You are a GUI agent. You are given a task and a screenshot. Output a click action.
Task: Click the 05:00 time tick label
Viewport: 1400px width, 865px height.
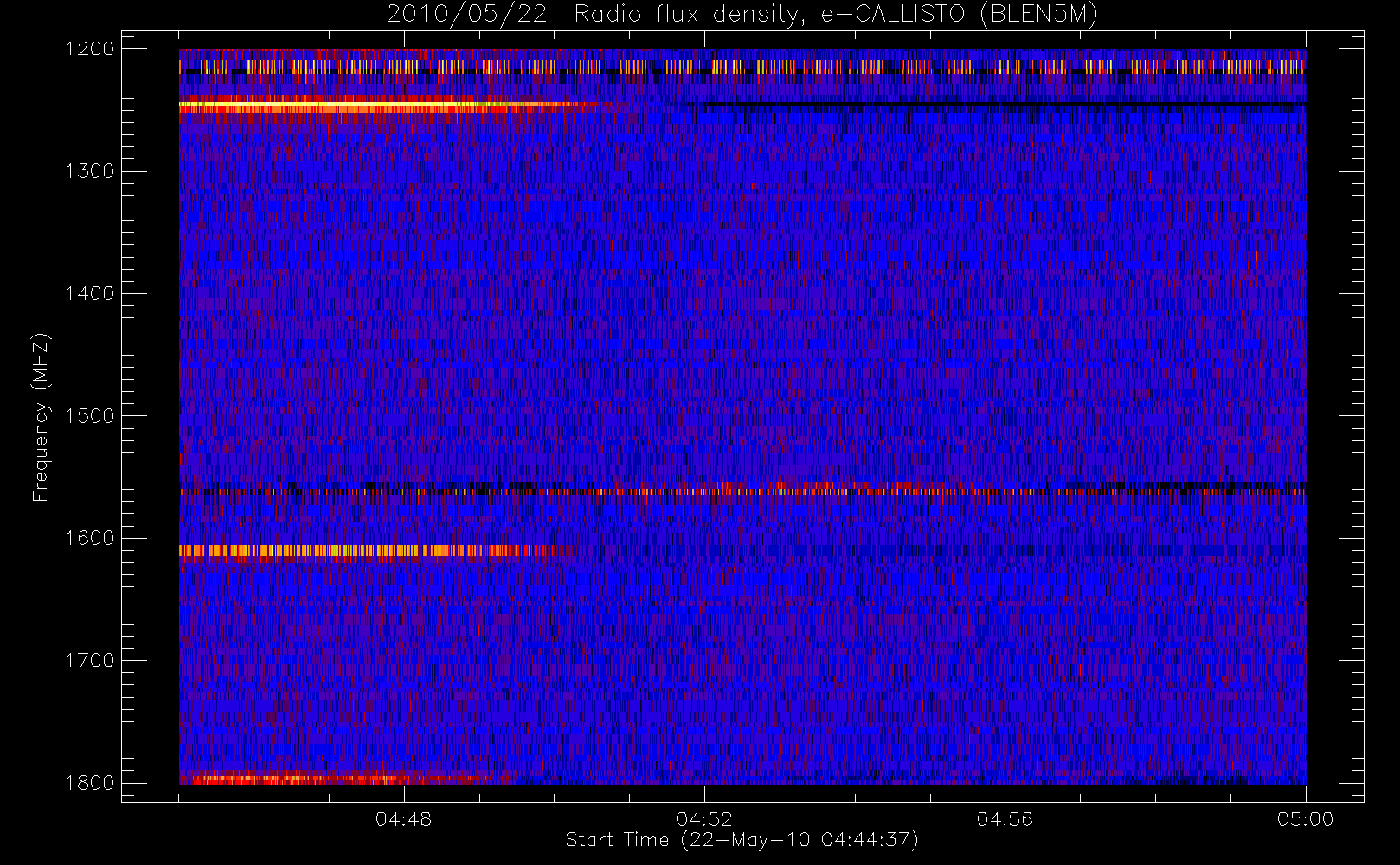(x=1305, y=818)
